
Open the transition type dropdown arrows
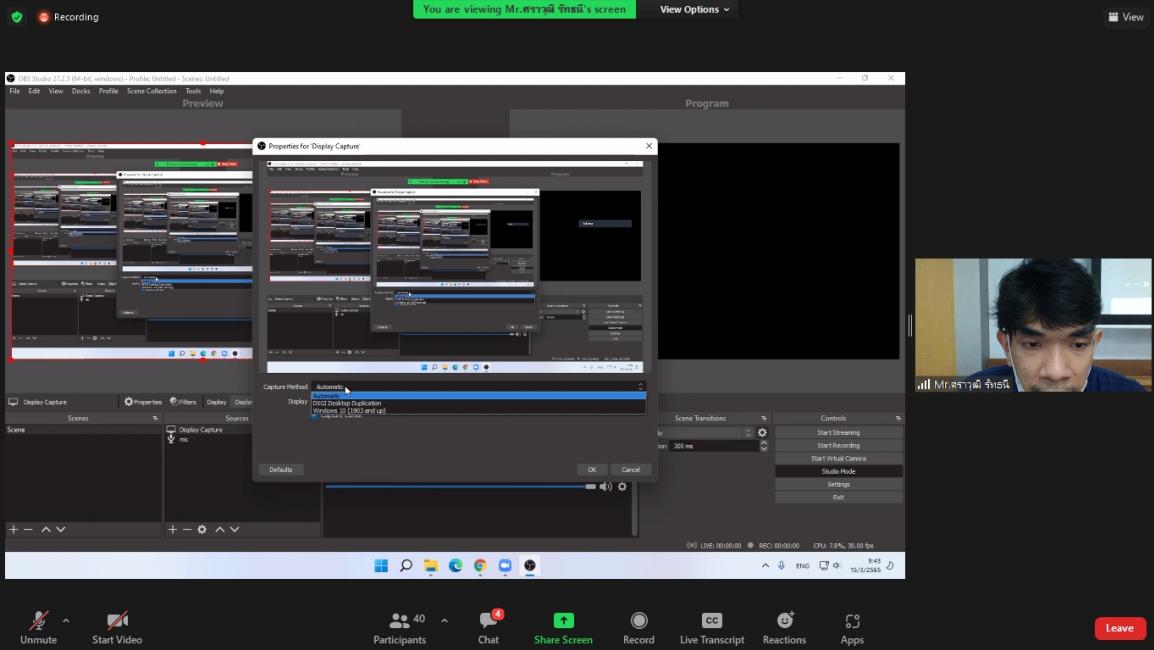(748, 433)
